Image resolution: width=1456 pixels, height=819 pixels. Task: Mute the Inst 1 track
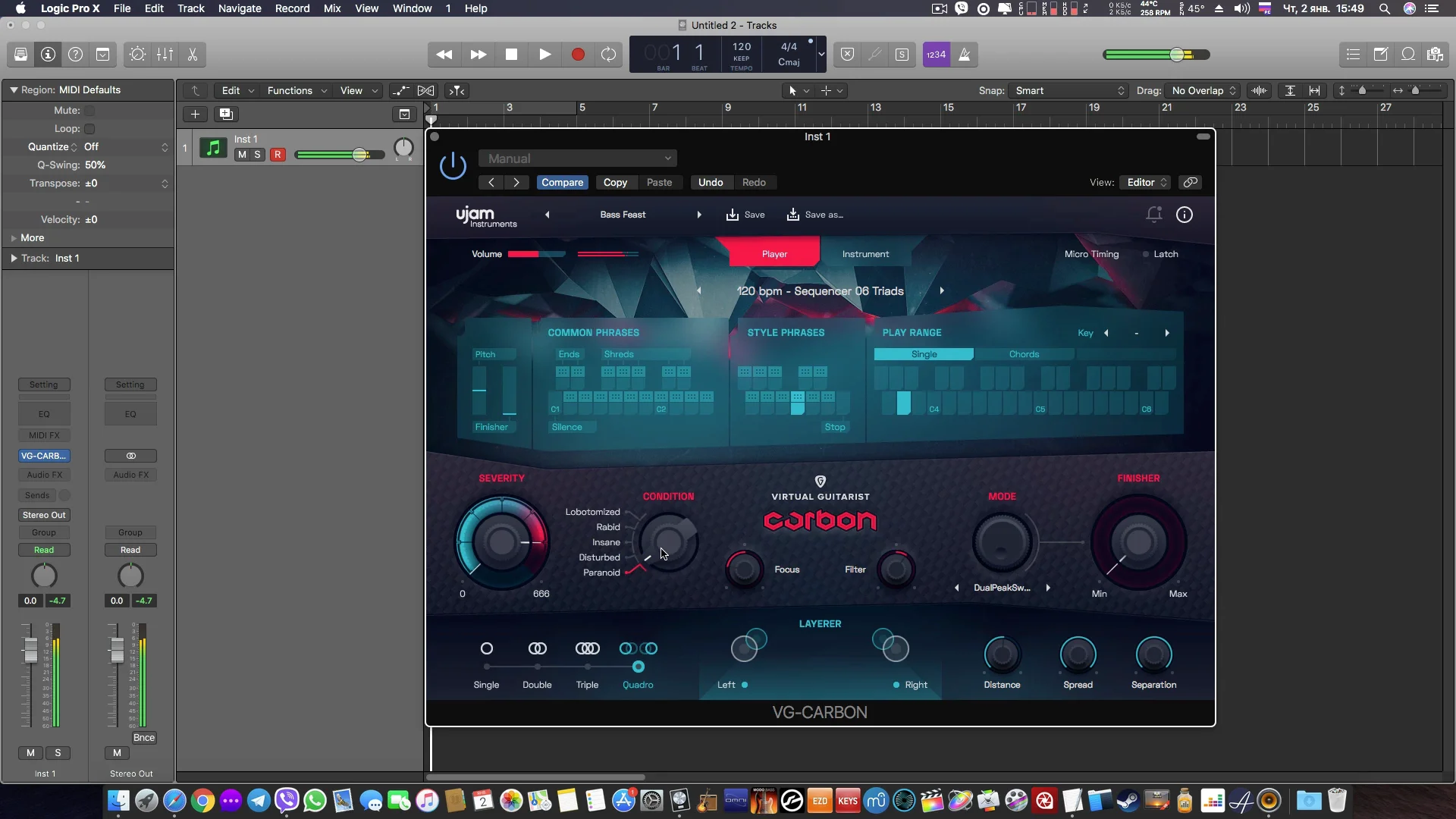click(241, 154)
